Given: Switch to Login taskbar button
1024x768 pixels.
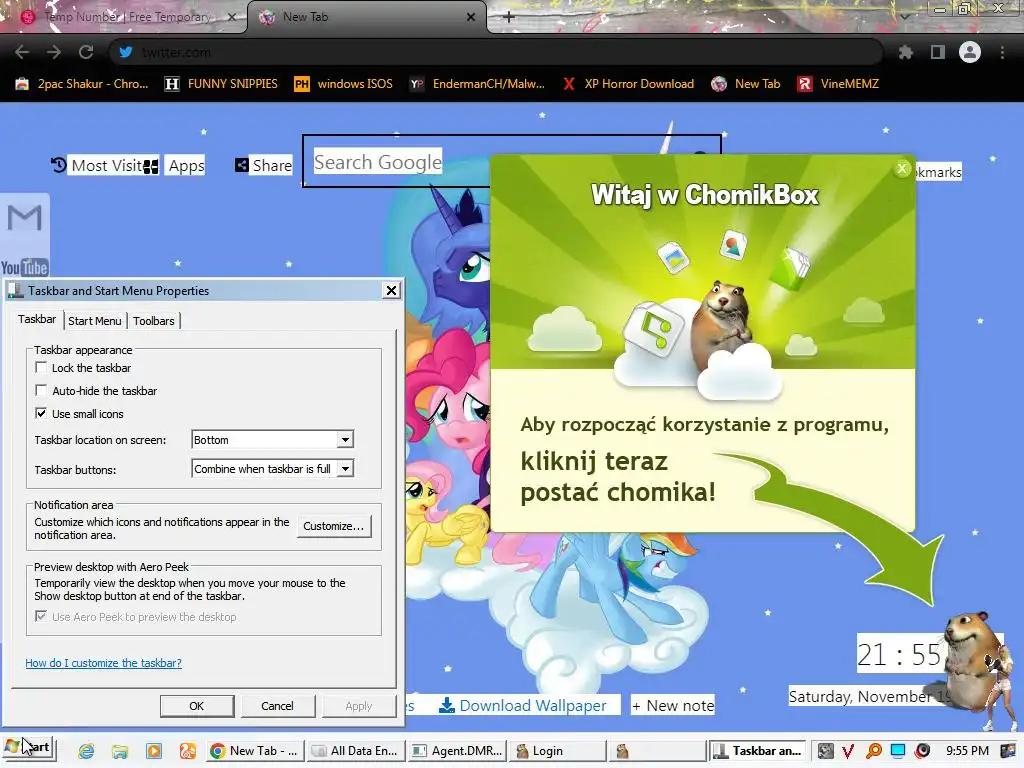Looking at the screenshot, I should [x=558, y=751].
